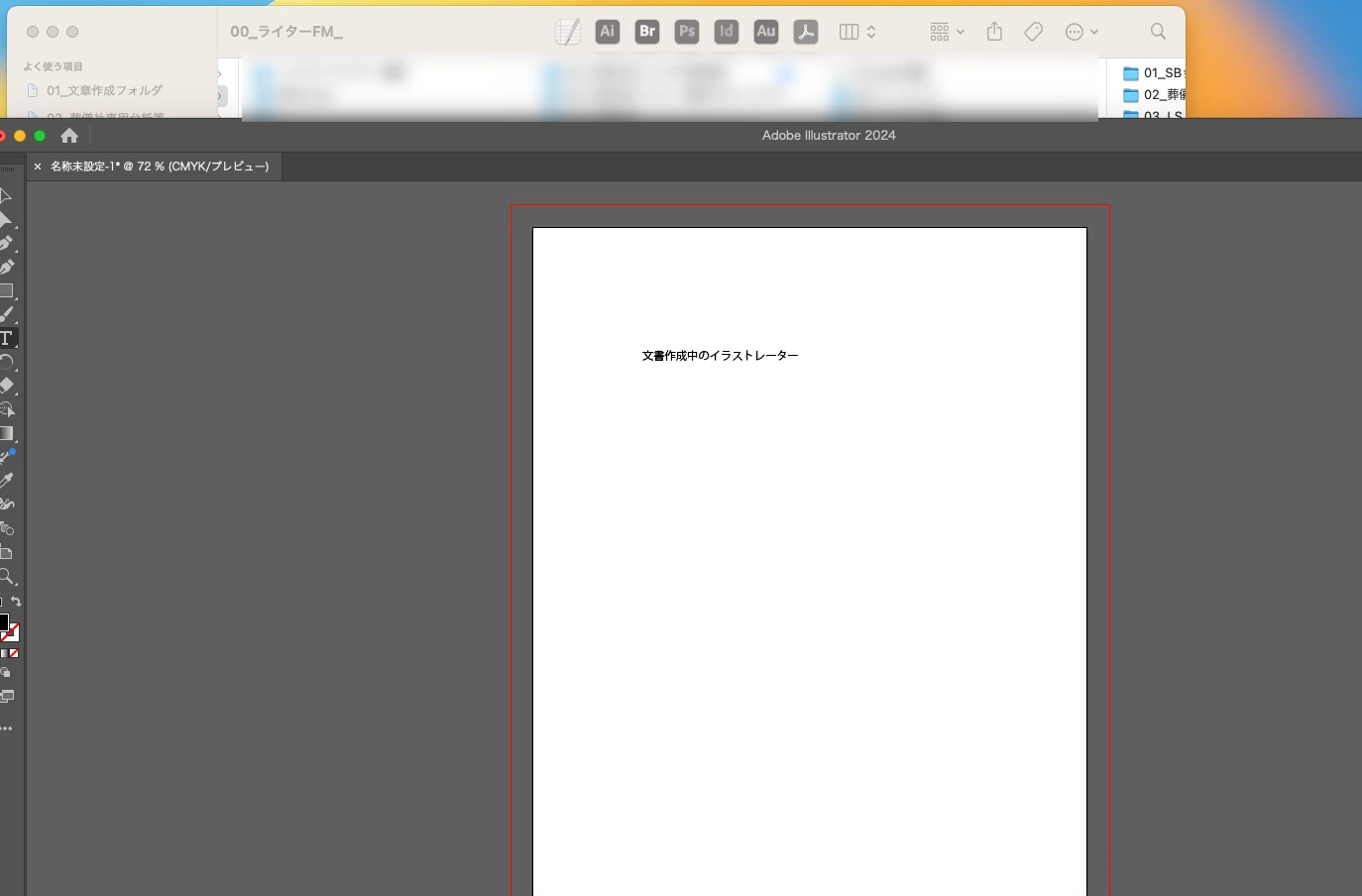This screenshot has width=1362, height=896.
Task: Select 02_葬儀 folder in Finder
Action: (1153, 95)
